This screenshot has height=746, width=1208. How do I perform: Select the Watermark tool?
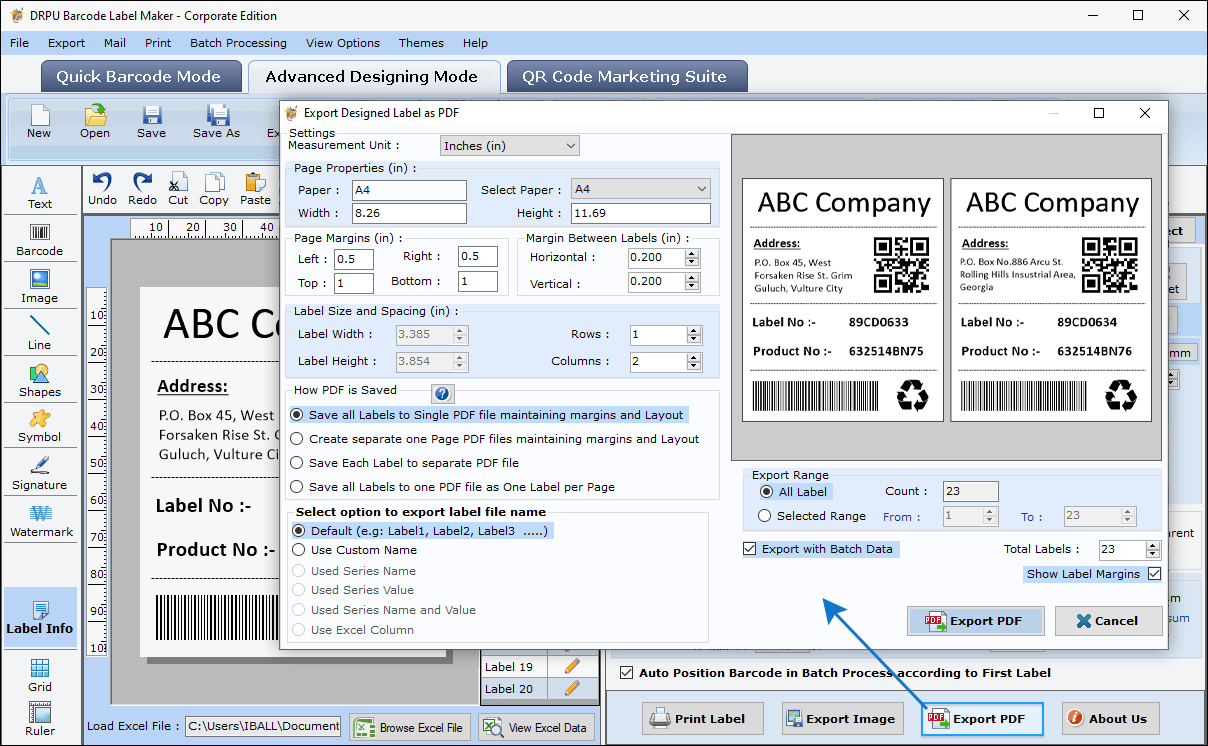[40, 520]
